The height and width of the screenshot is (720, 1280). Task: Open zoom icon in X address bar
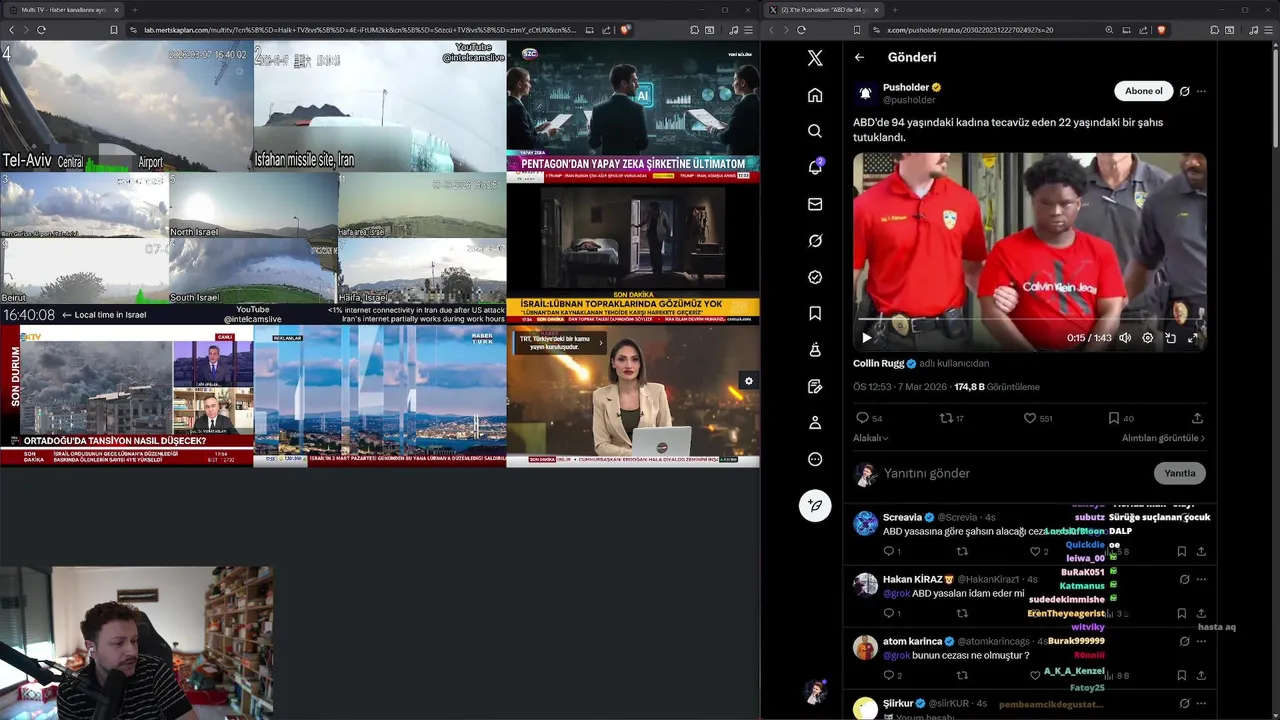point(1109,30)
